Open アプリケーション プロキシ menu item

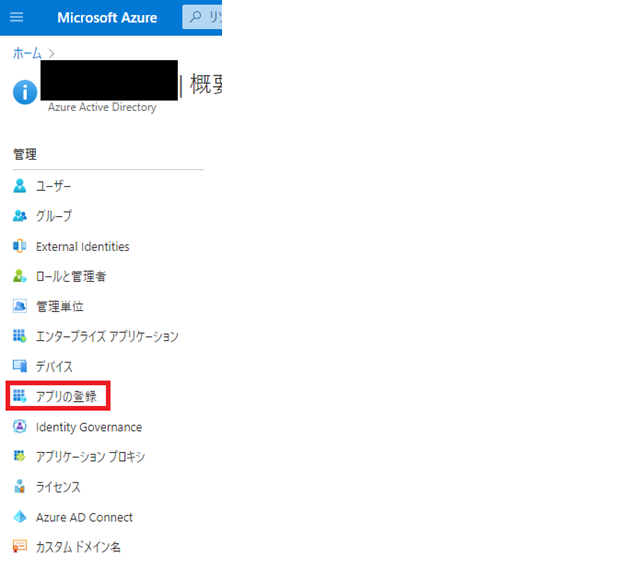[x=90, y=457]
